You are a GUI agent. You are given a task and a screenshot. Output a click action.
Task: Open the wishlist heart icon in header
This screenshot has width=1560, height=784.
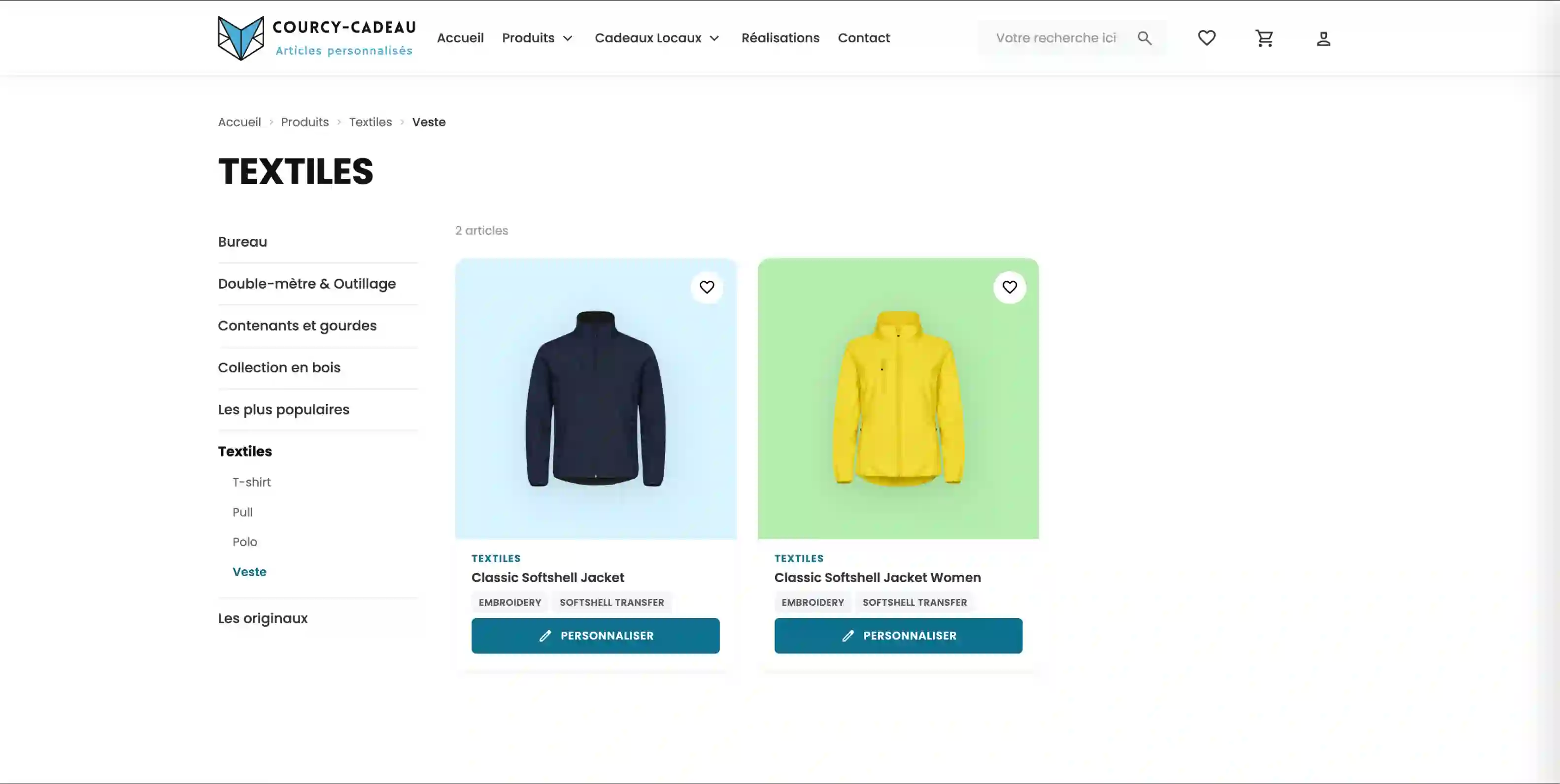[1206, 38]
